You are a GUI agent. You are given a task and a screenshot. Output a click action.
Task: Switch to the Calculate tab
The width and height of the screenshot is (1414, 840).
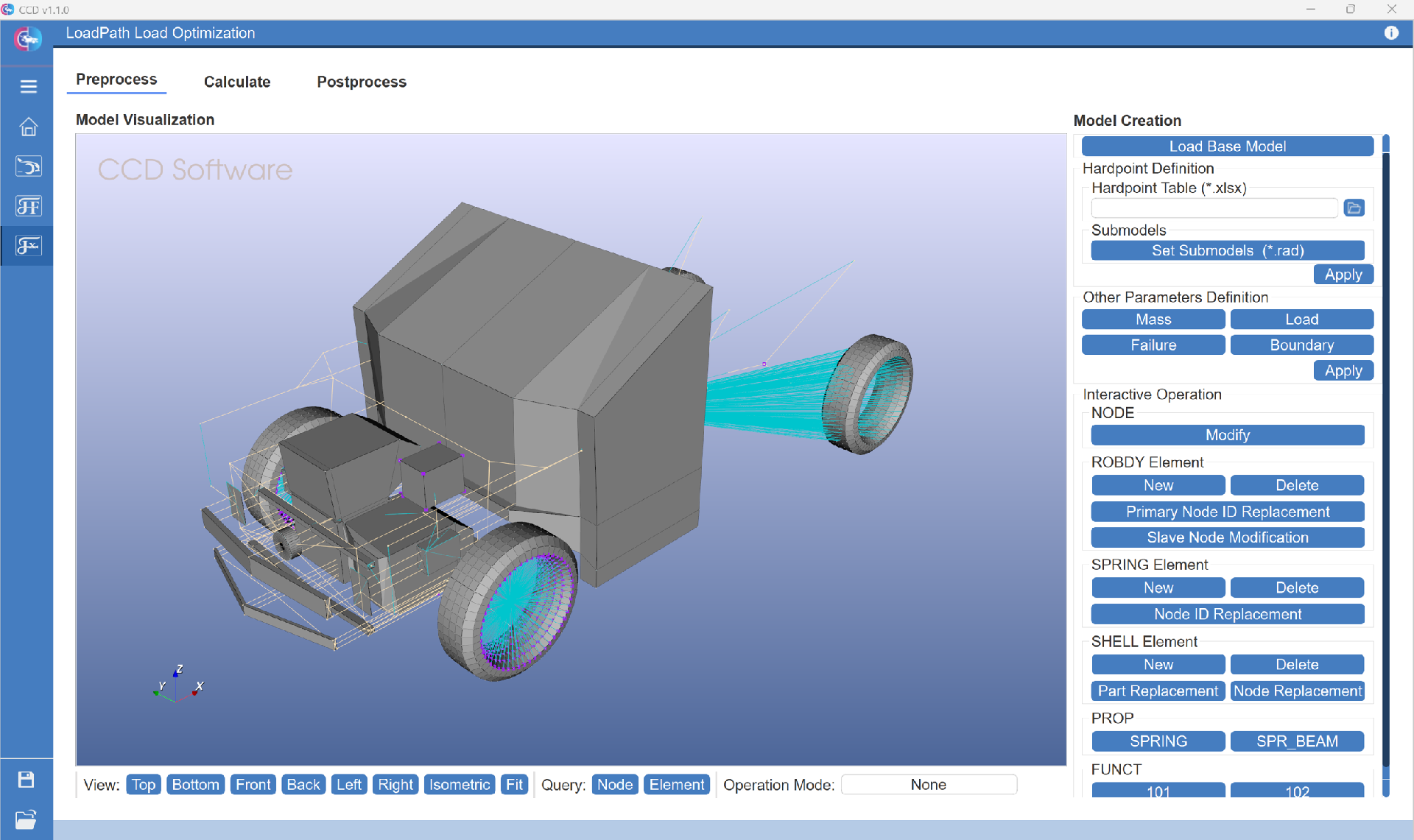click(237, 82)
